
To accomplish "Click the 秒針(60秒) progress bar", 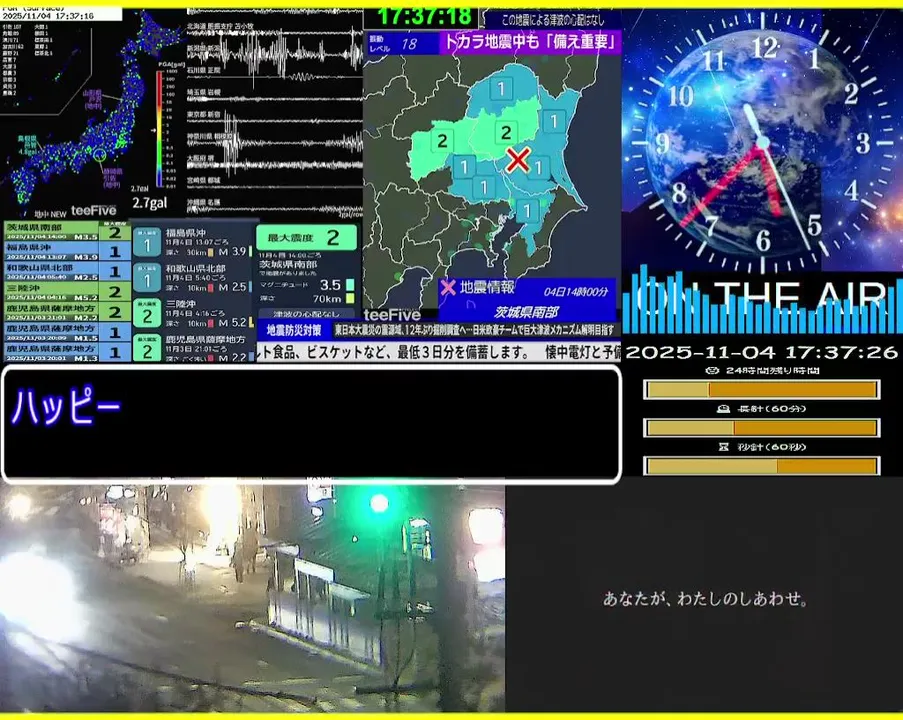I will (761, 466).
